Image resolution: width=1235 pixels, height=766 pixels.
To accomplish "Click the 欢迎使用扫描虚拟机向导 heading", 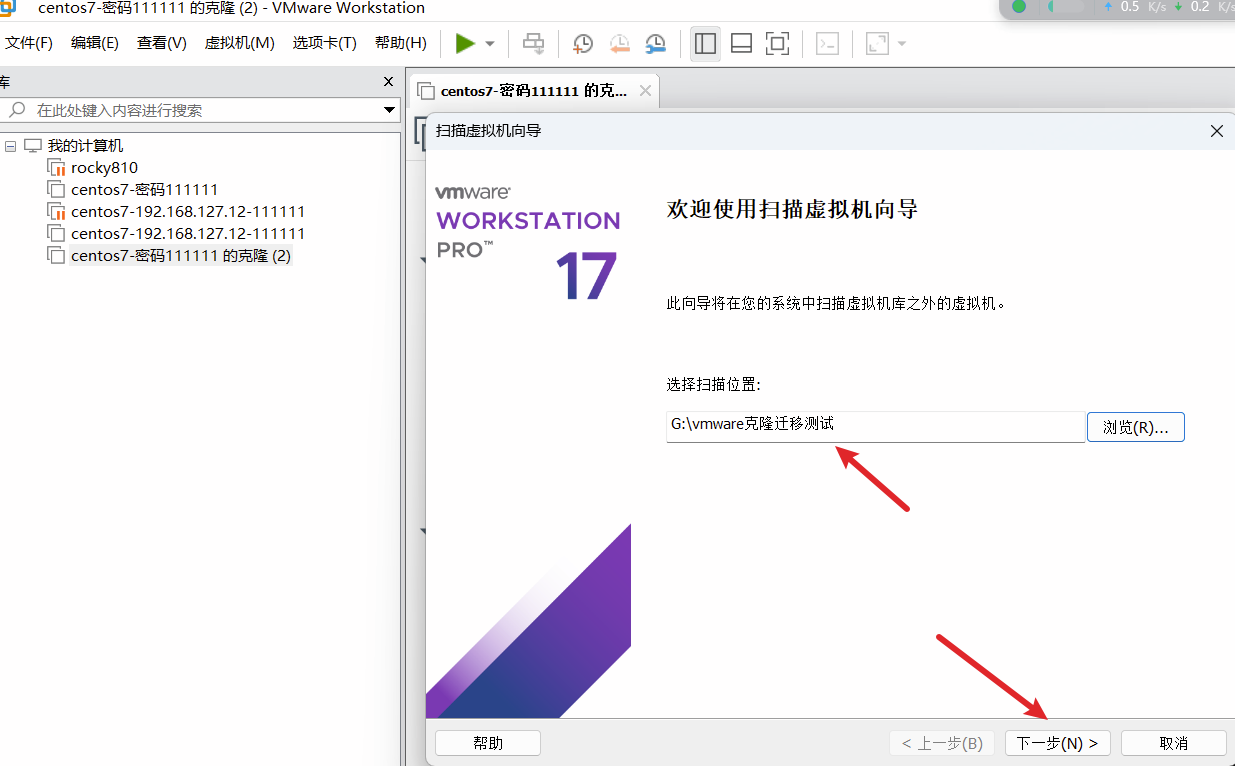I will pos(792,209).
